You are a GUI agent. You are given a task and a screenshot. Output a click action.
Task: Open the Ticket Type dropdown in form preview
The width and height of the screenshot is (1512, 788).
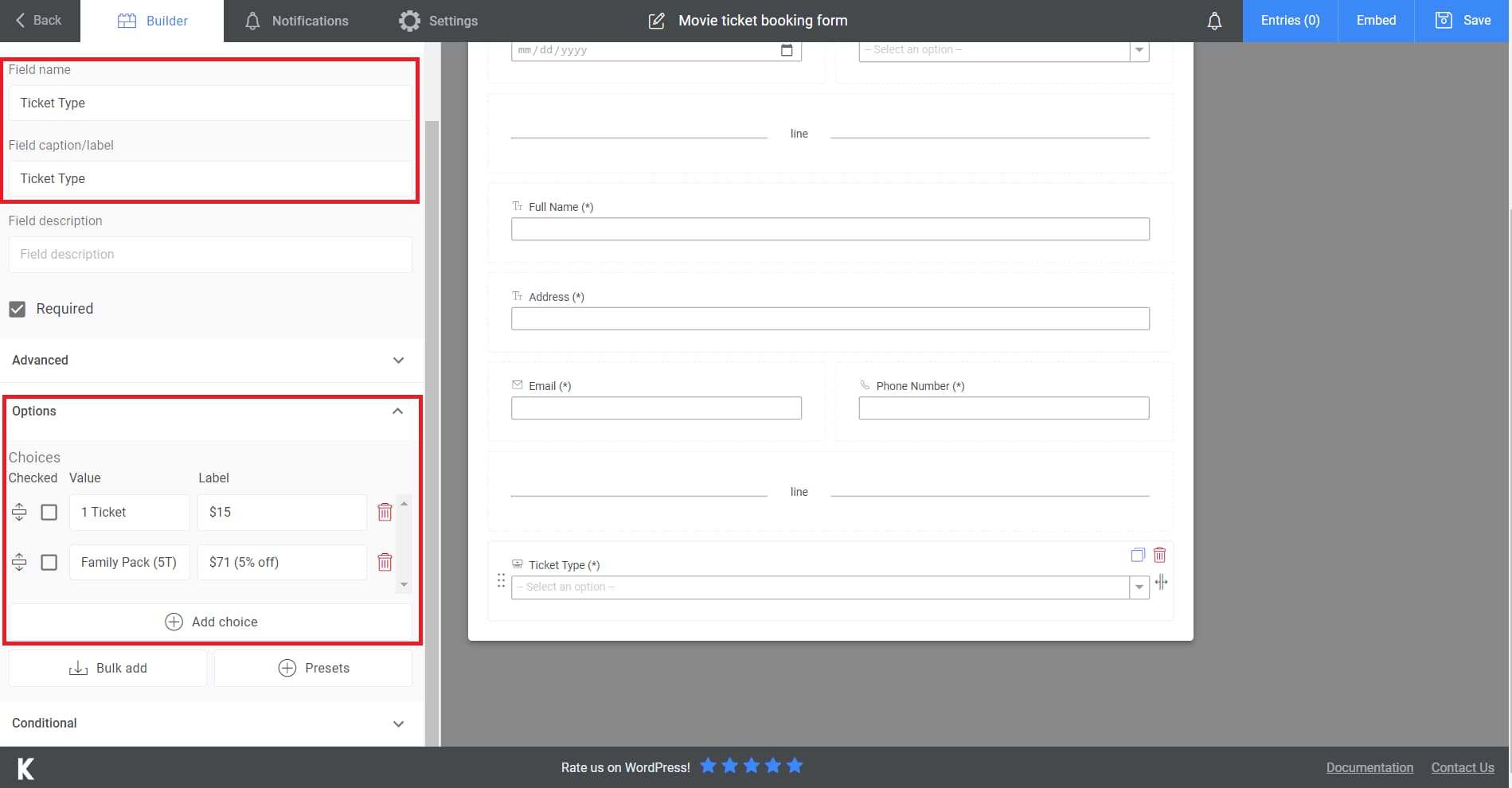(1139, 587)
